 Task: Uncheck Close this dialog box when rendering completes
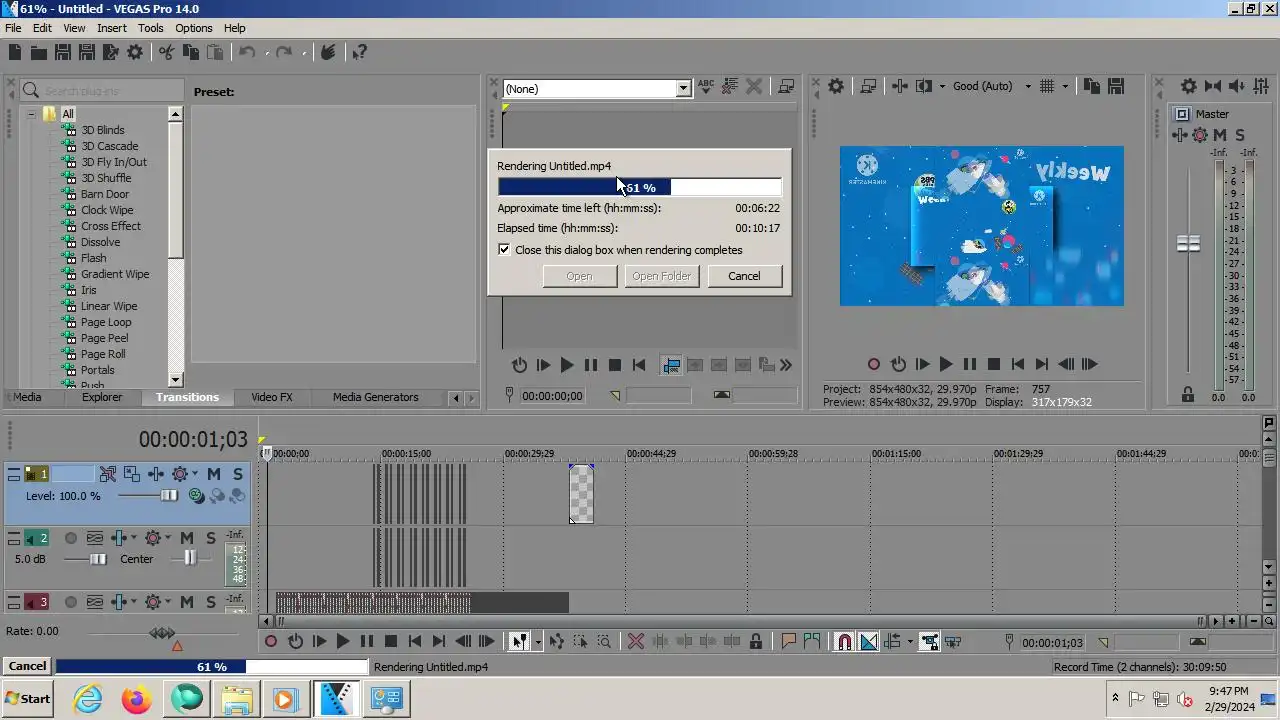[x=504, y=250]
